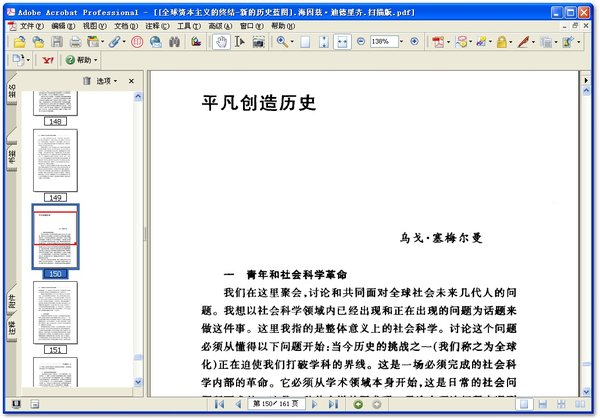
Task: Choose the Snapshot camera tool
Action: (258, 42)
